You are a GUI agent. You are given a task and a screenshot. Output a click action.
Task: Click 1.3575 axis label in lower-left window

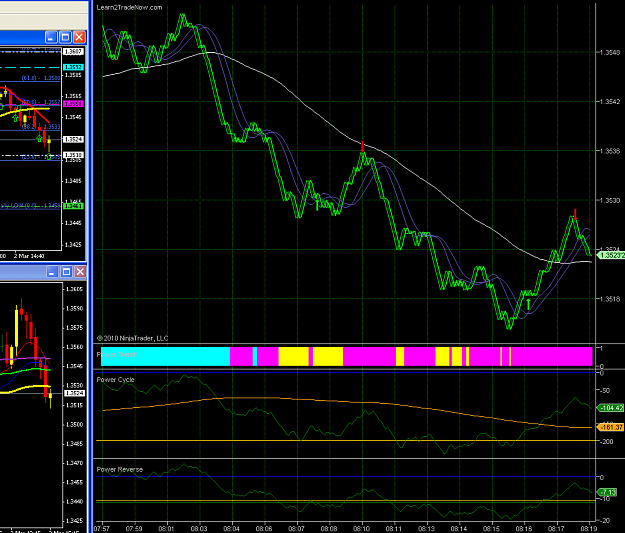coord(74,327)
